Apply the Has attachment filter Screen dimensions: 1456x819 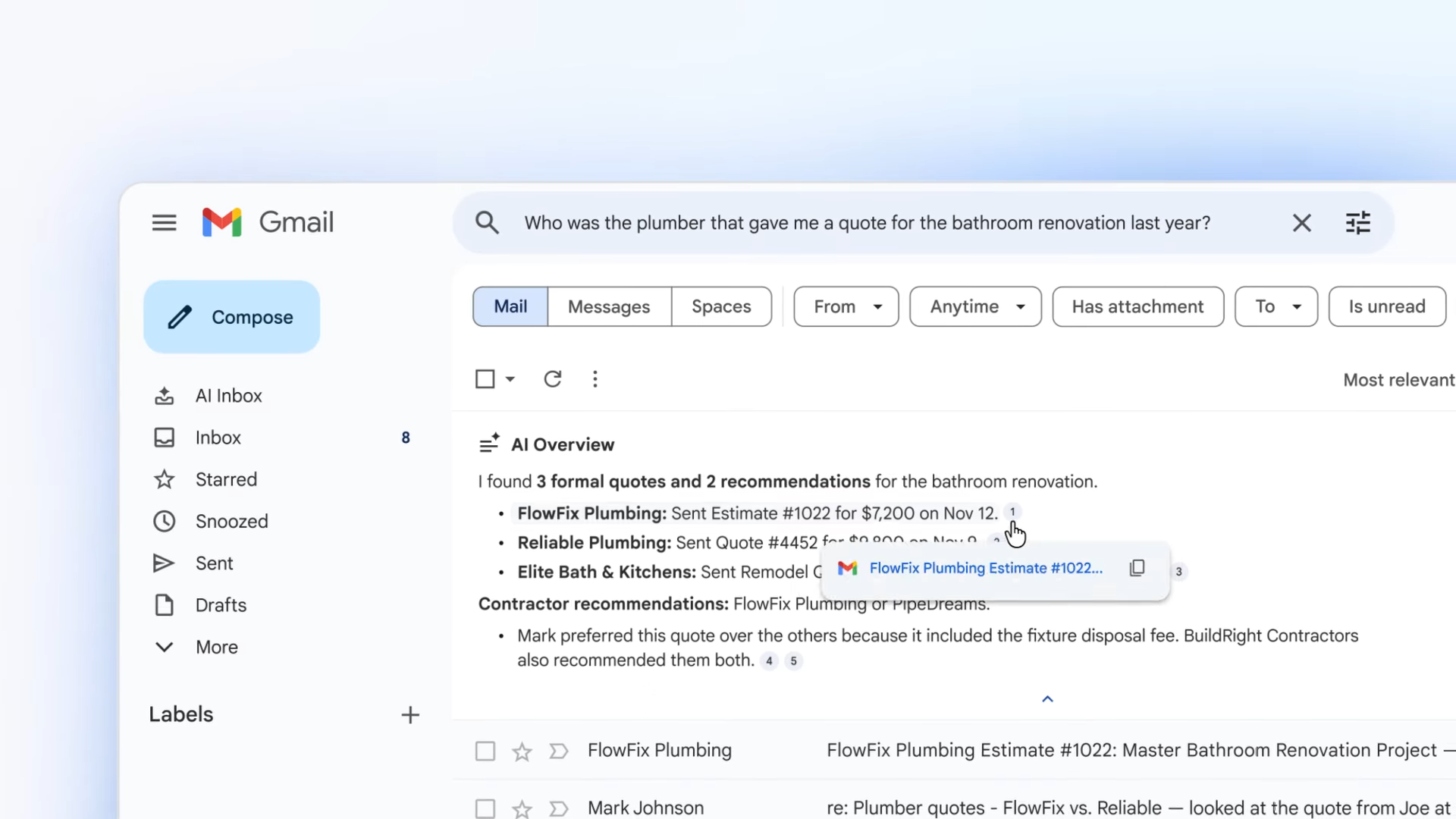[1138, 306]
